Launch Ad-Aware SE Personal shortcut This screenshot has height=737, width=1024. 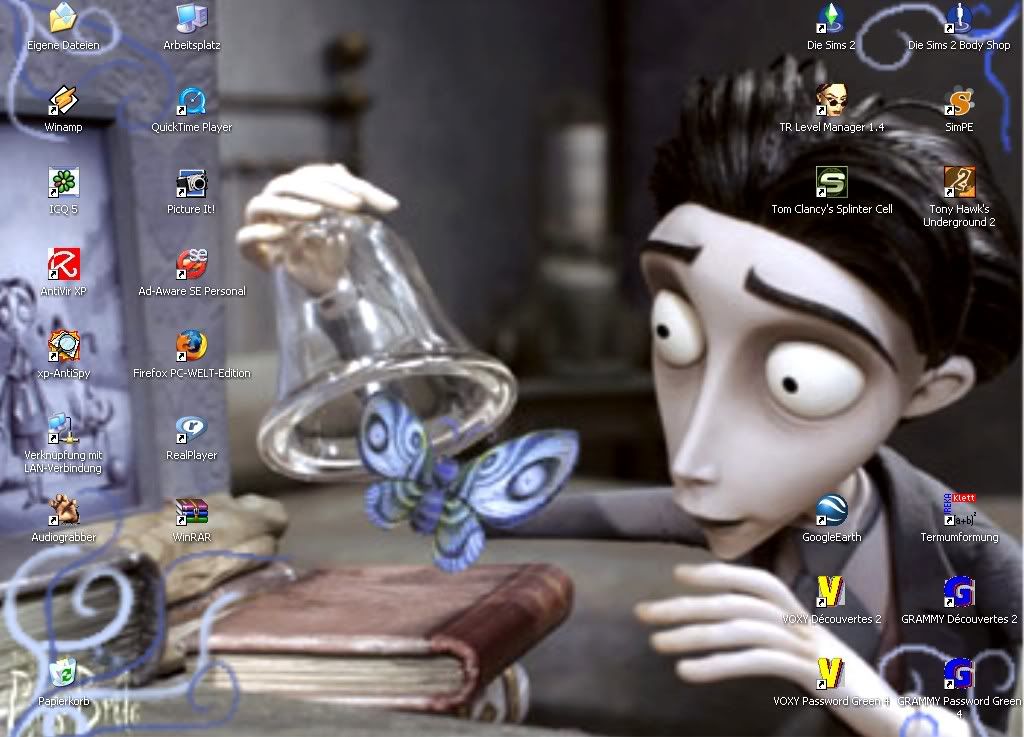pyautogui.click(x=192, y=264)
